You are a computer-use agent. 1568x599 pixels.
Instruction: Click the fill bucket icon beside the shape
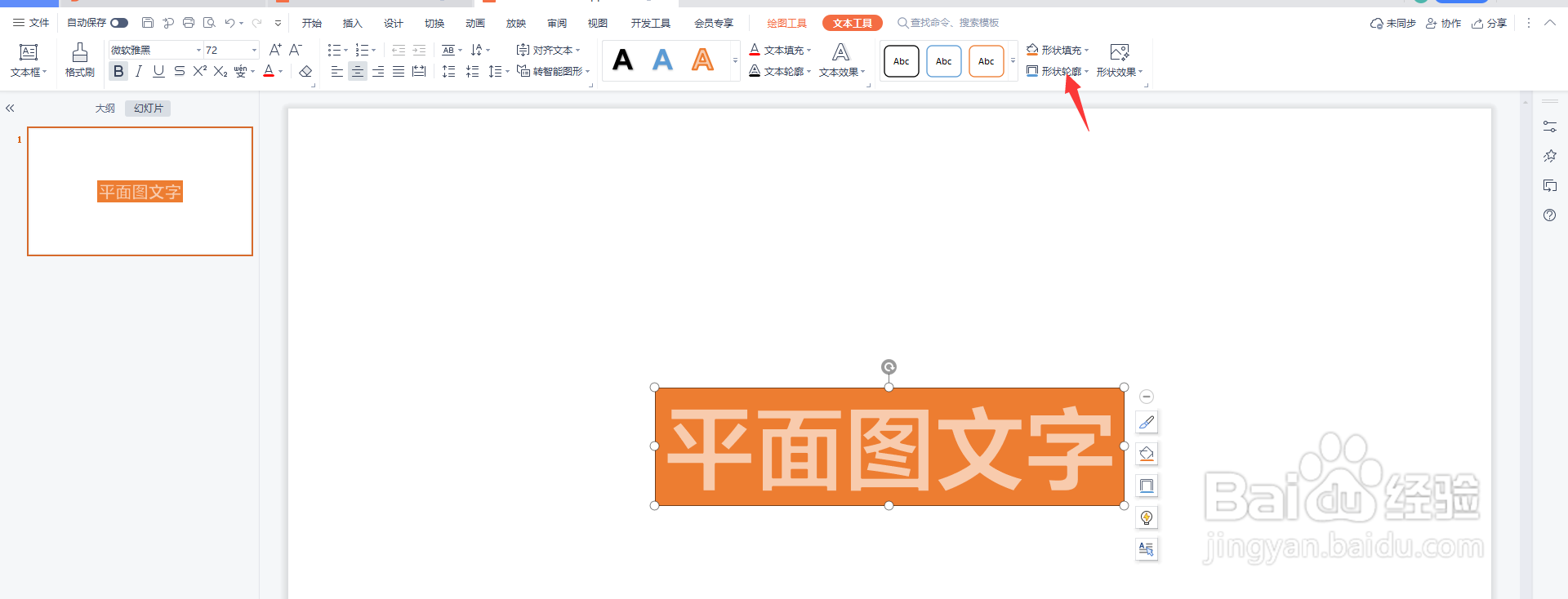point(1147,454)
